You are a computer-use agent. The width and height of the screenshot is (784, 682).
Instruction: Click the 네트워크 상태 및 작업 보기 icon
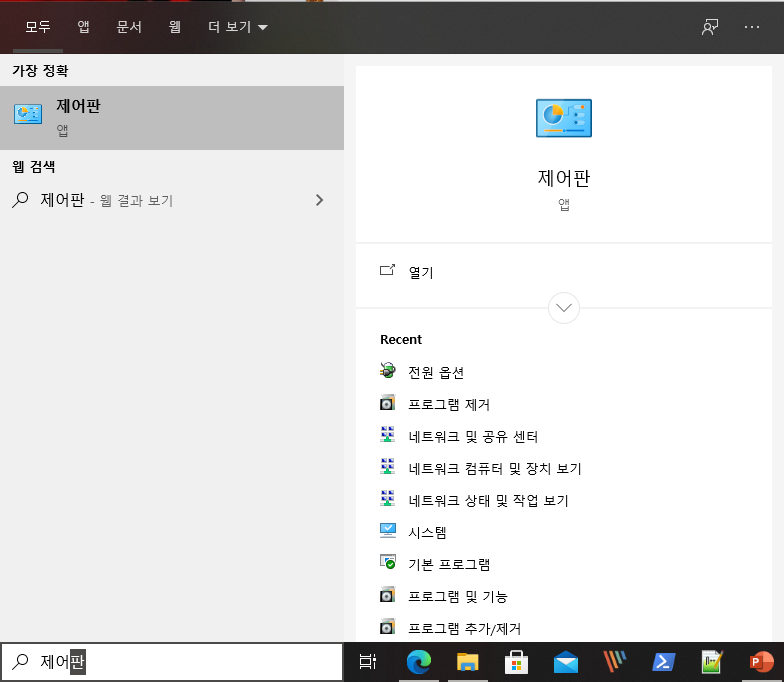[x=388, y=498]
